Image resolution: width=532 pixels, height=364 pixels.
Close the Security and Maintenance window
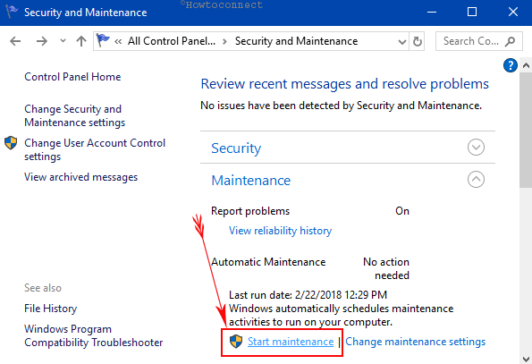pos(513,12)
